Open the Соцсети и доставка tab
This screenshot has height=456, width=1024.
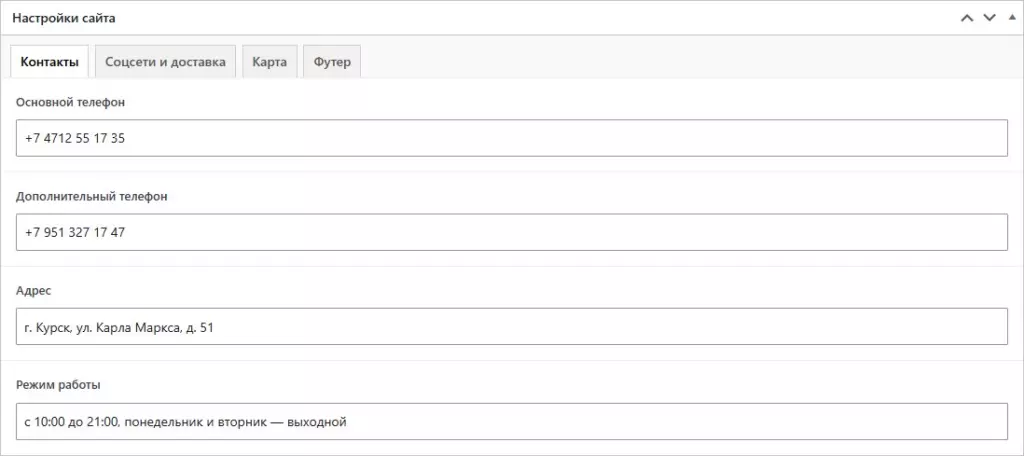pyautogui.click(x=166, y=62)
